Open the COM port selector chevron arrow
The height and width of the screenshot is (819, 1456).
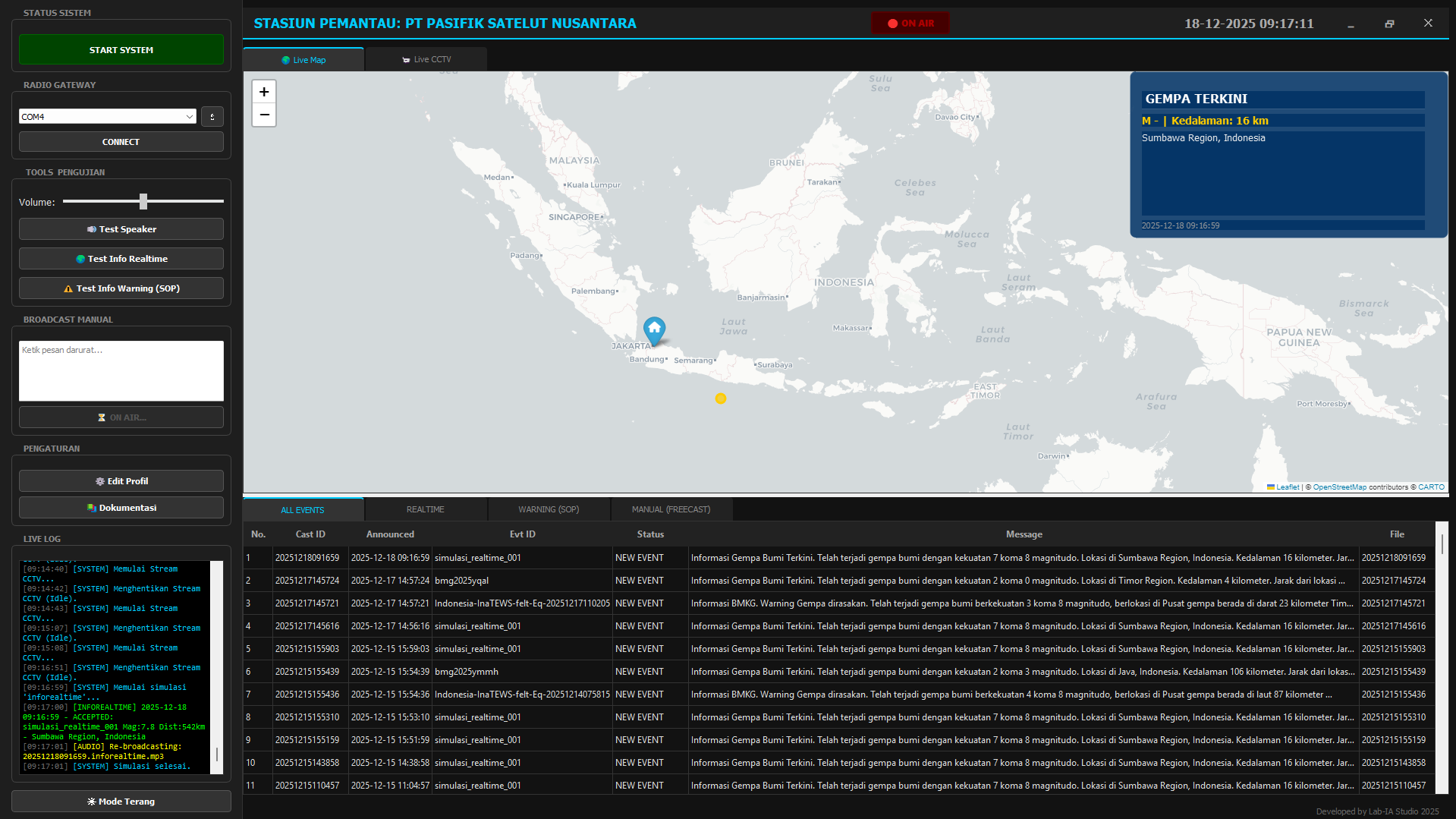click(x=189, y=116)
